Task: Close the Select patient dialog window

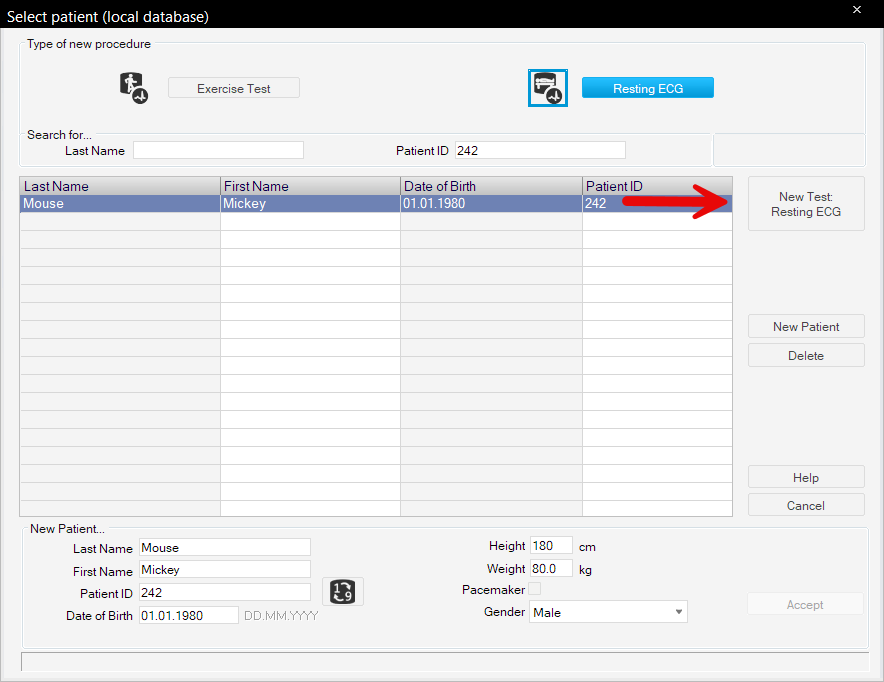Action: click(856, 9)
